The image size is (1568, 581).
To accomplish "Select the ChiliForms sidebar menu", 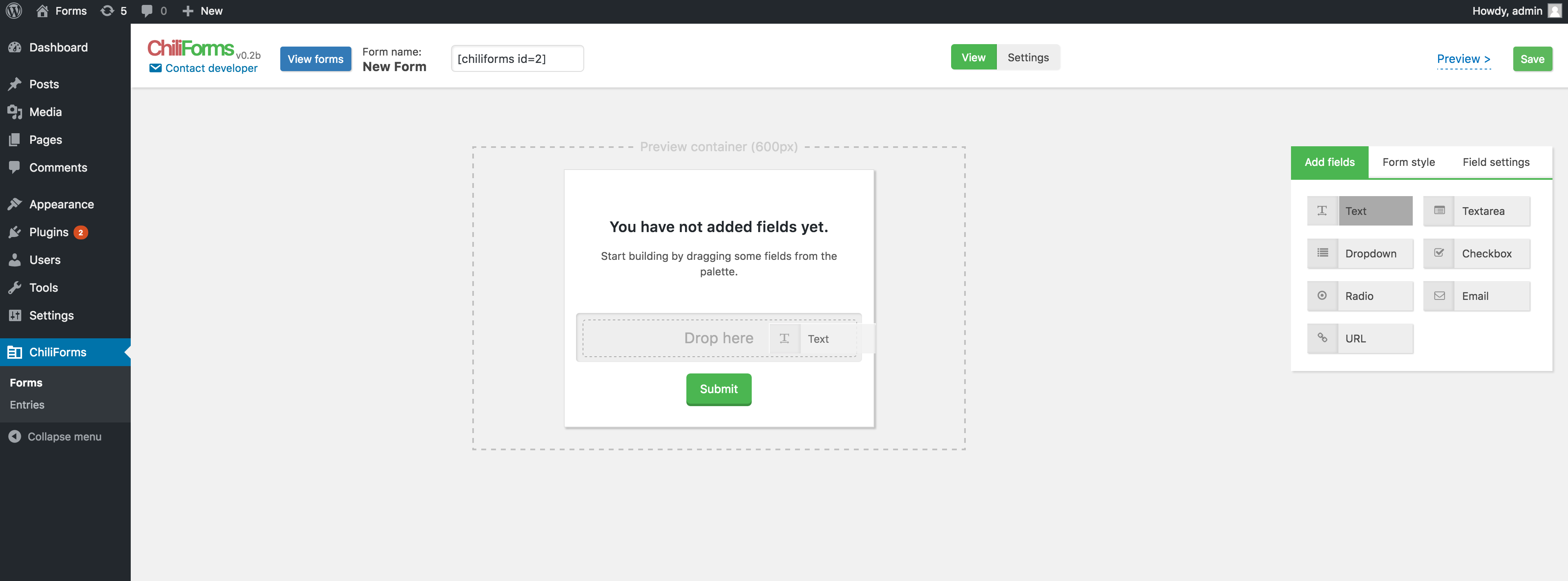I will (x=65, y=352).
